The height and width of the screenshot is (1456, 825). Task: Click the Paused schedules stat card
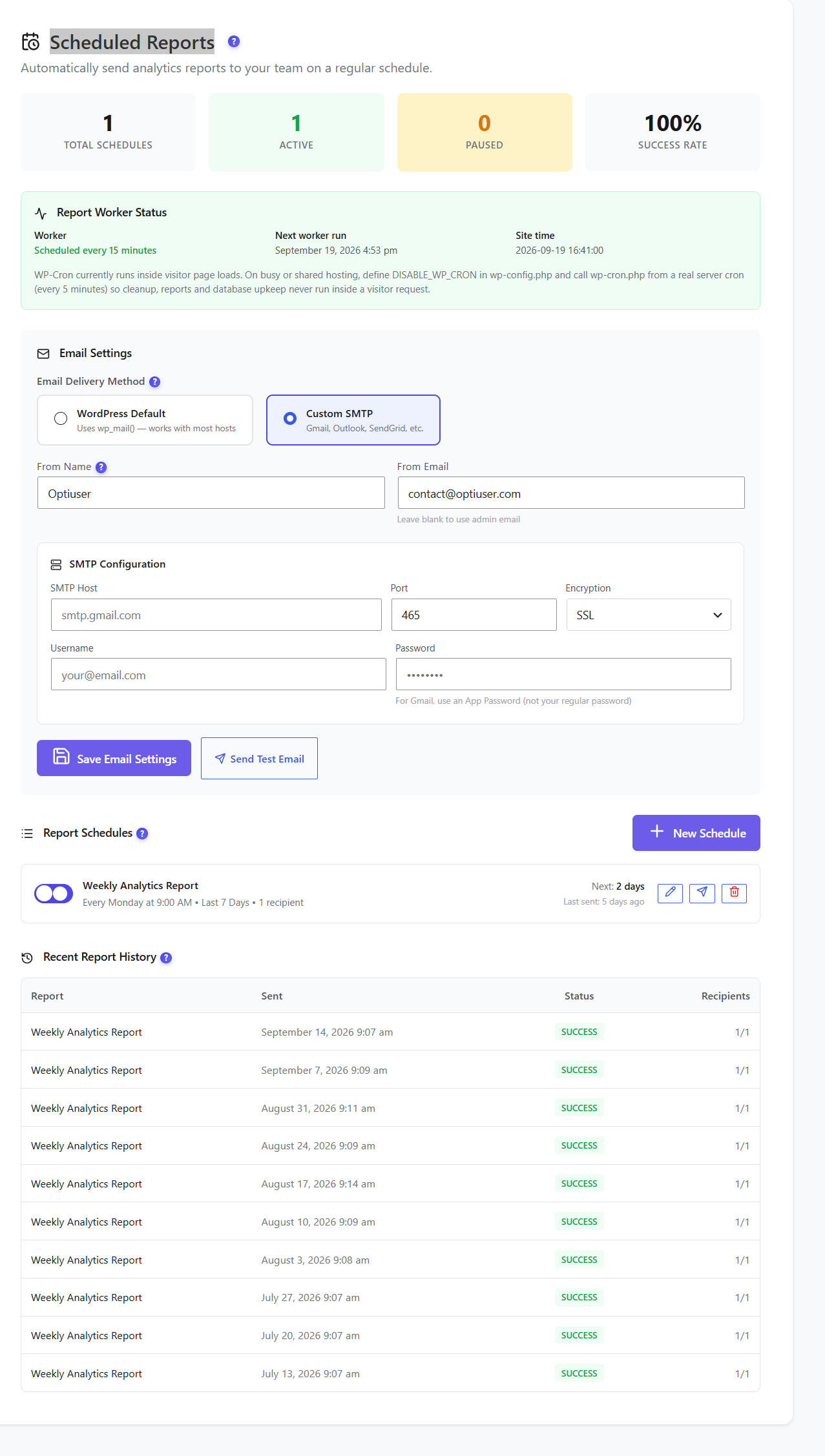[485, 132]
